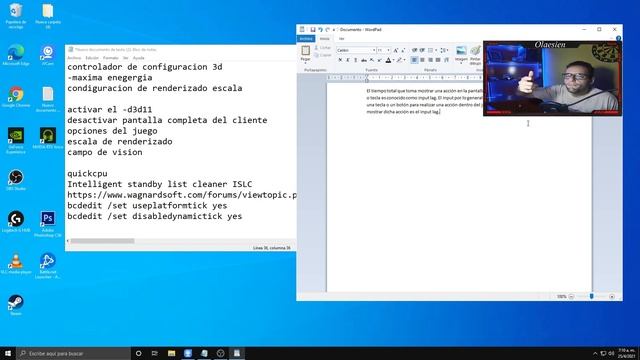The width and height of the screenshot is (640, 360).
Task: Open the GeForce Experience desktop icon
Action: click(x=16, y=141)
